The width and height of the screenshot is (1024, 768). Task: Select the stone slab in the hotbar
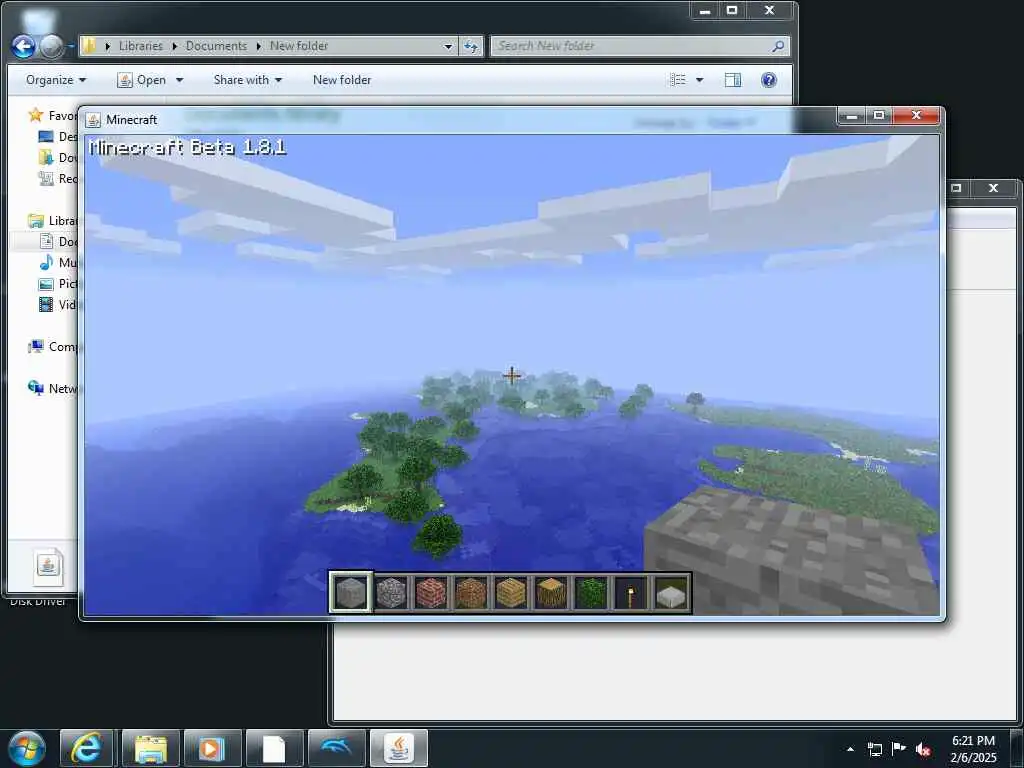(x=671, y=593)
